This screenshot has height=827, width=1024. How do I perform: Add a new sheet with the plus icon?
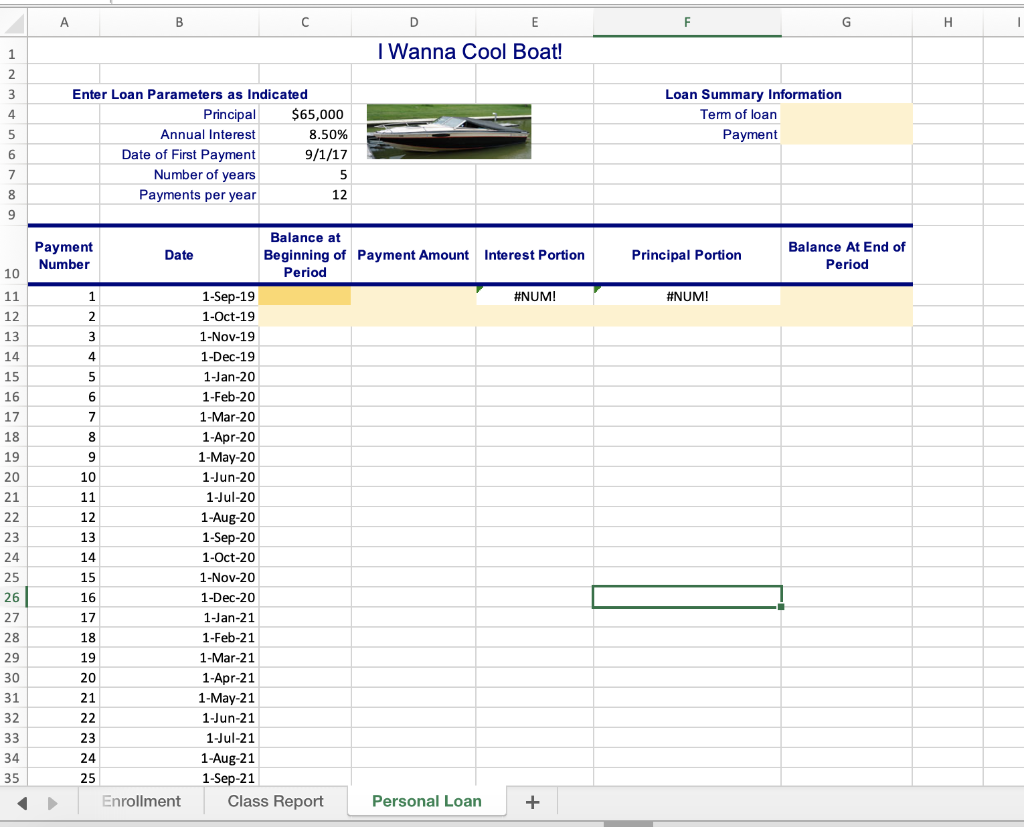pyautogui.click(x=532, y=802)
